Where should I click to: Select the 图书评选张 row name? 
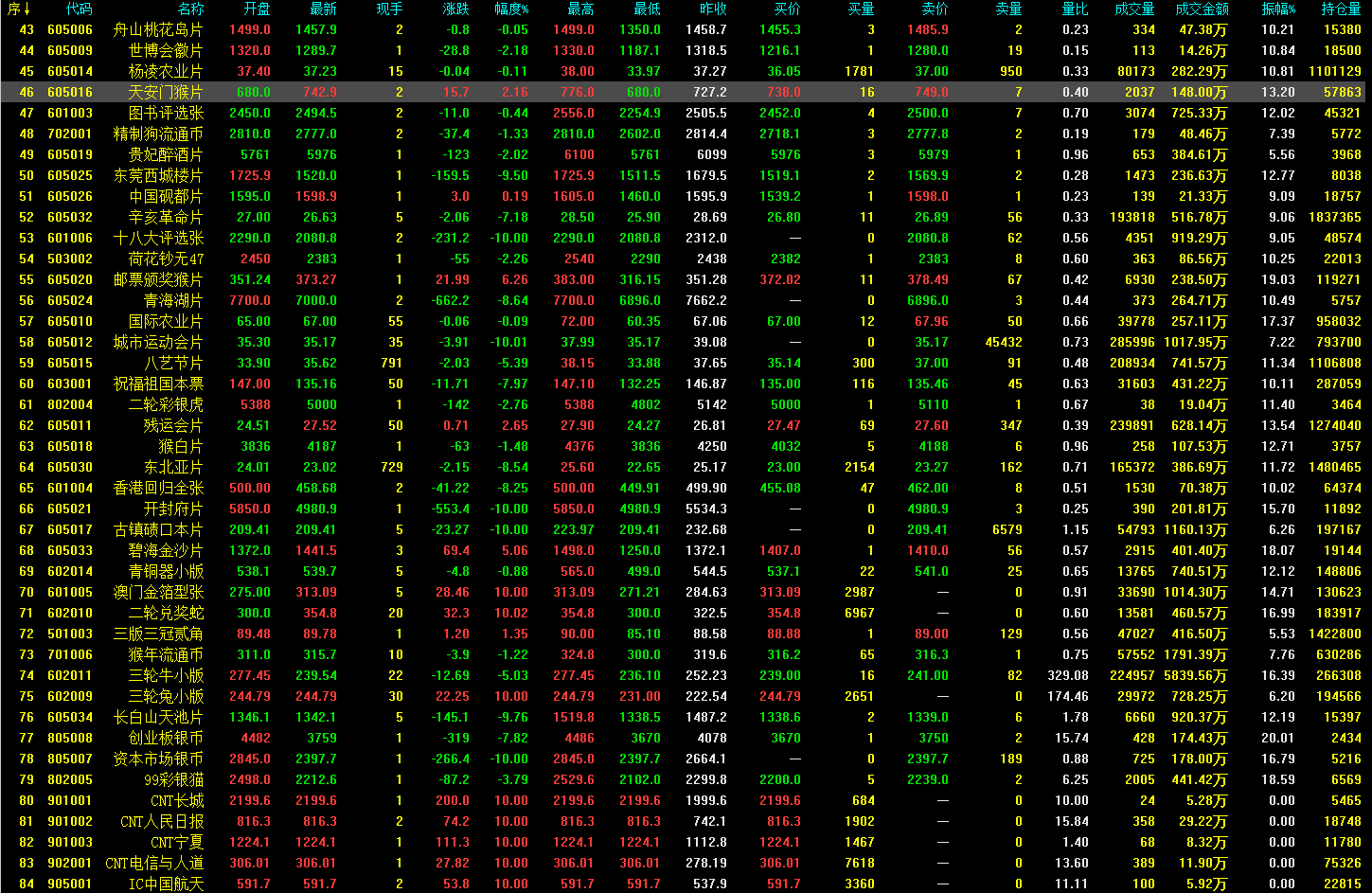166,113
